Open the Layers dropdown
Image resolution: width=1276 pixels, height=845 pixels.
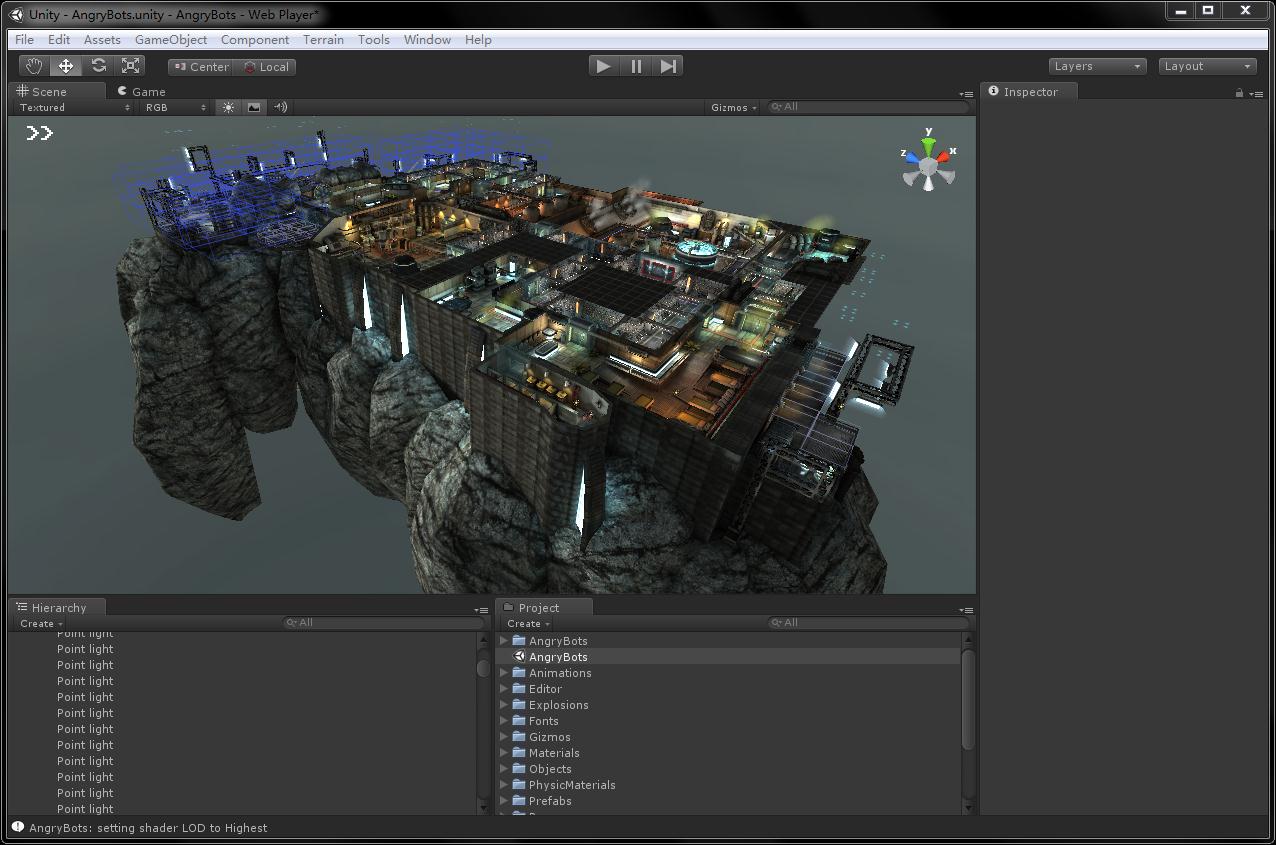coord(1098,66)
